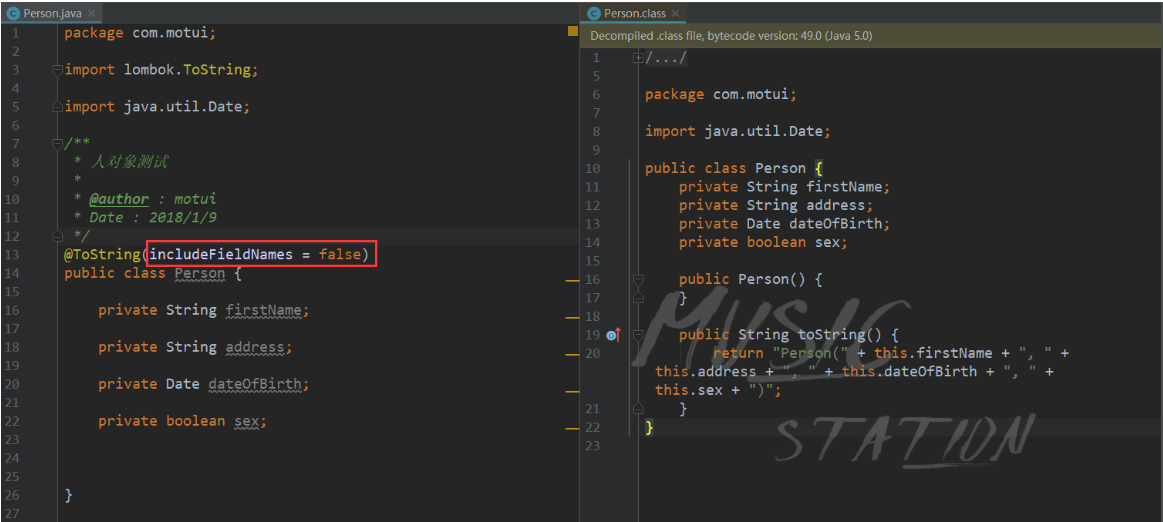1163x522 pixels.
Task: Click the dateOfBirth field in Person.java
Action: (255, 384)
